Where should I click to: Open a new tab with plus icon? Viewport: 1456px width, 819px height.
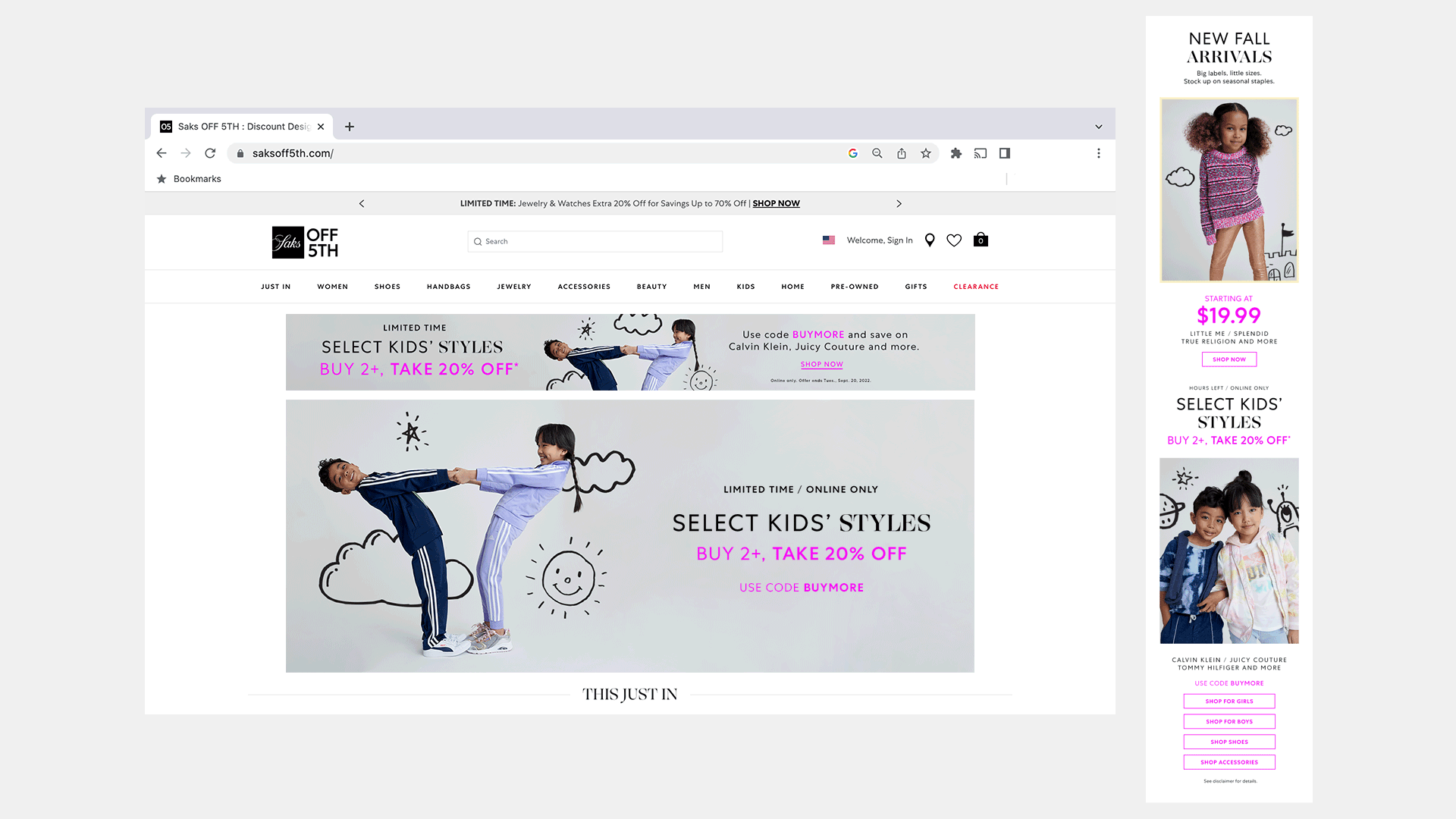(350, 127)
